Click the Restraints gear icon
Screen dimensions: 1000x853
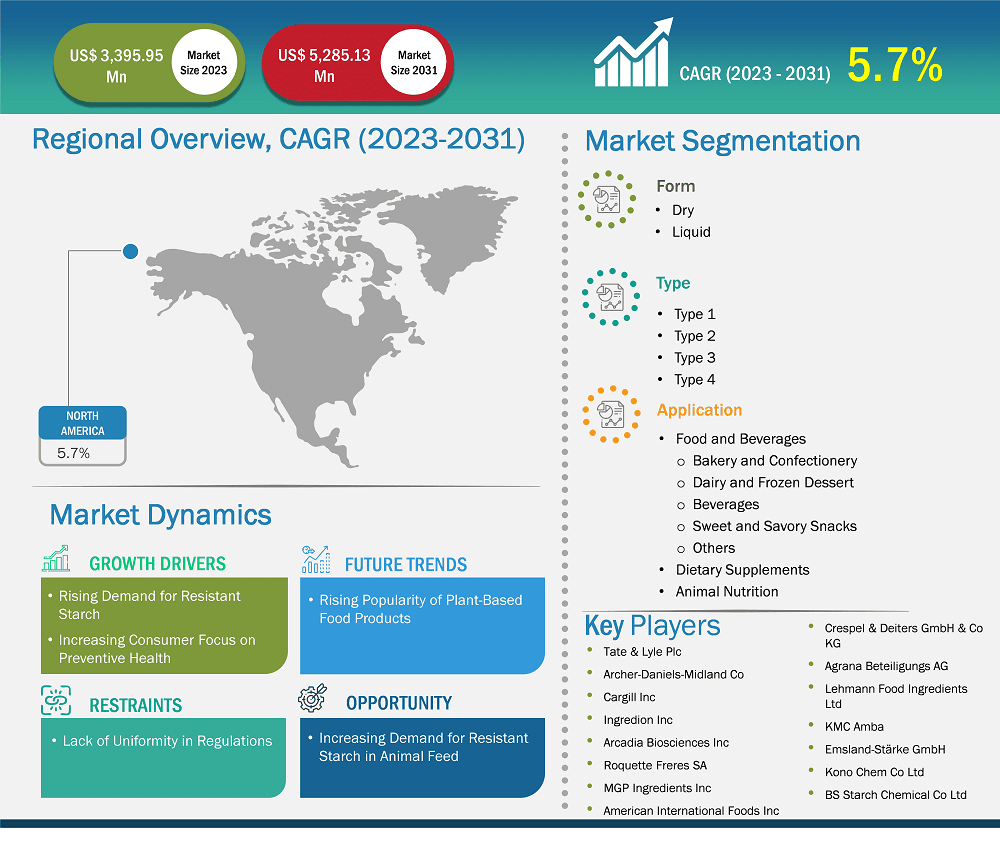point(54,699)
